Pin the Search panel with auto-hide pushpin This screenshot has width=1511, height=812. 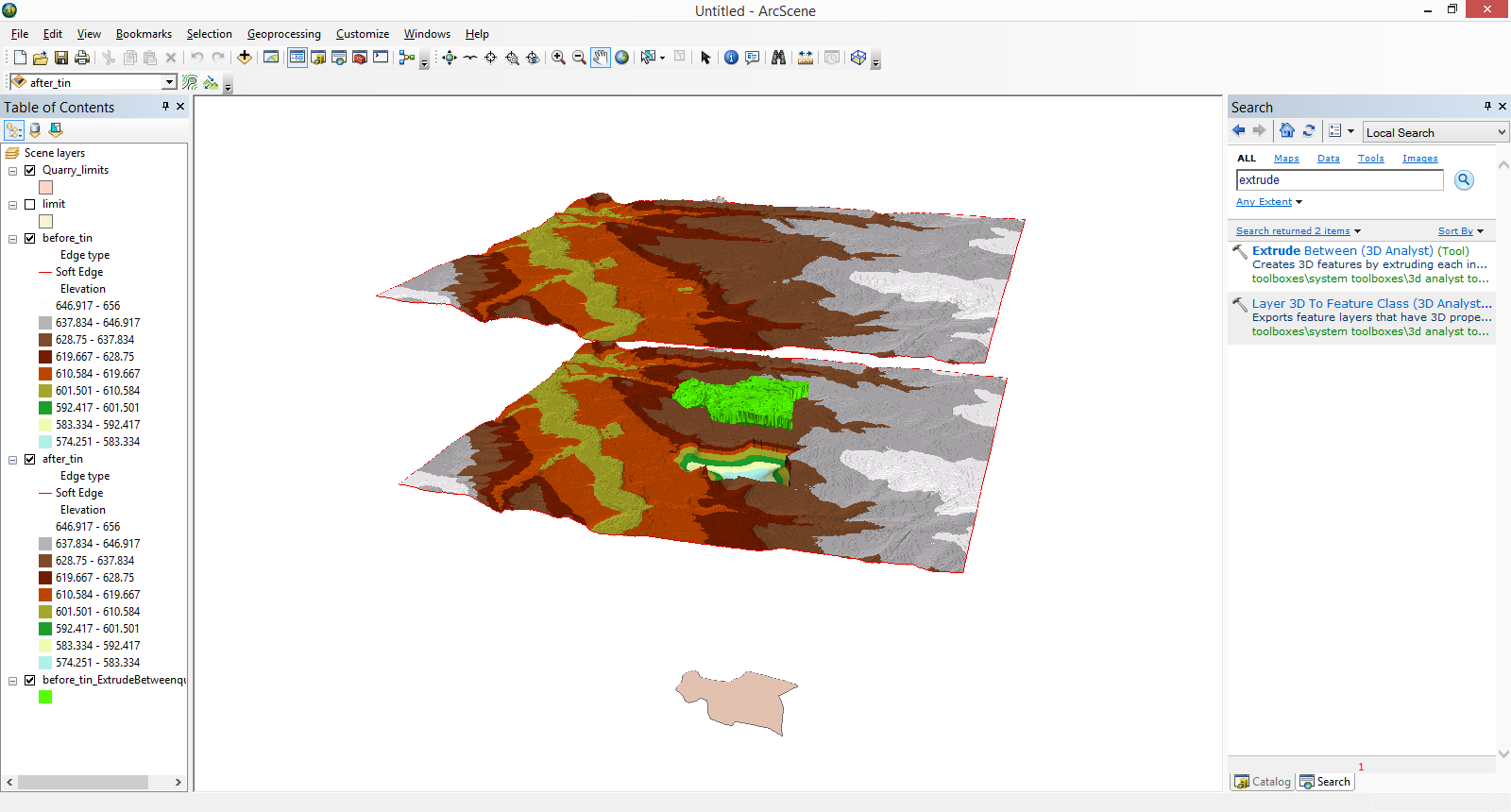(x=1487, y=107)
